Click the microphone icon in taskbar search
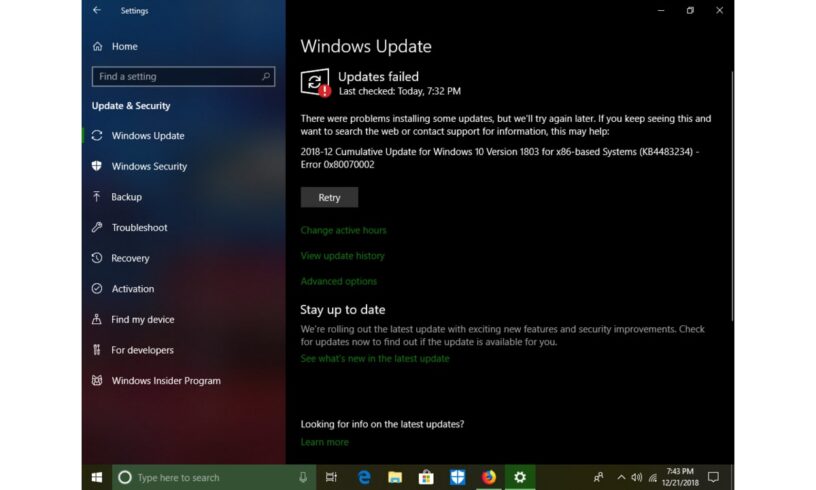816x490 pixels. (303, 478)
